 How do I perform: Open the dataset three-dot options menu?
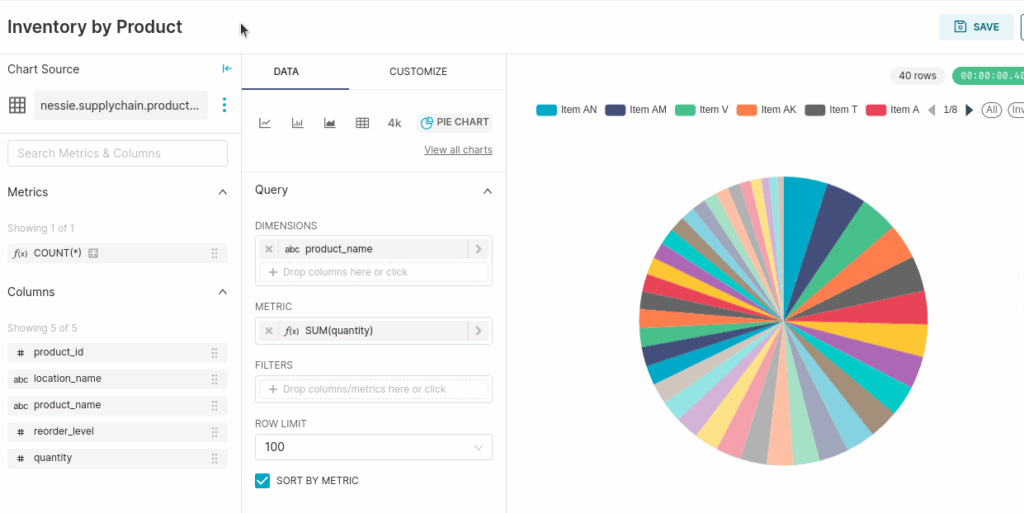[x=224, y=105]
